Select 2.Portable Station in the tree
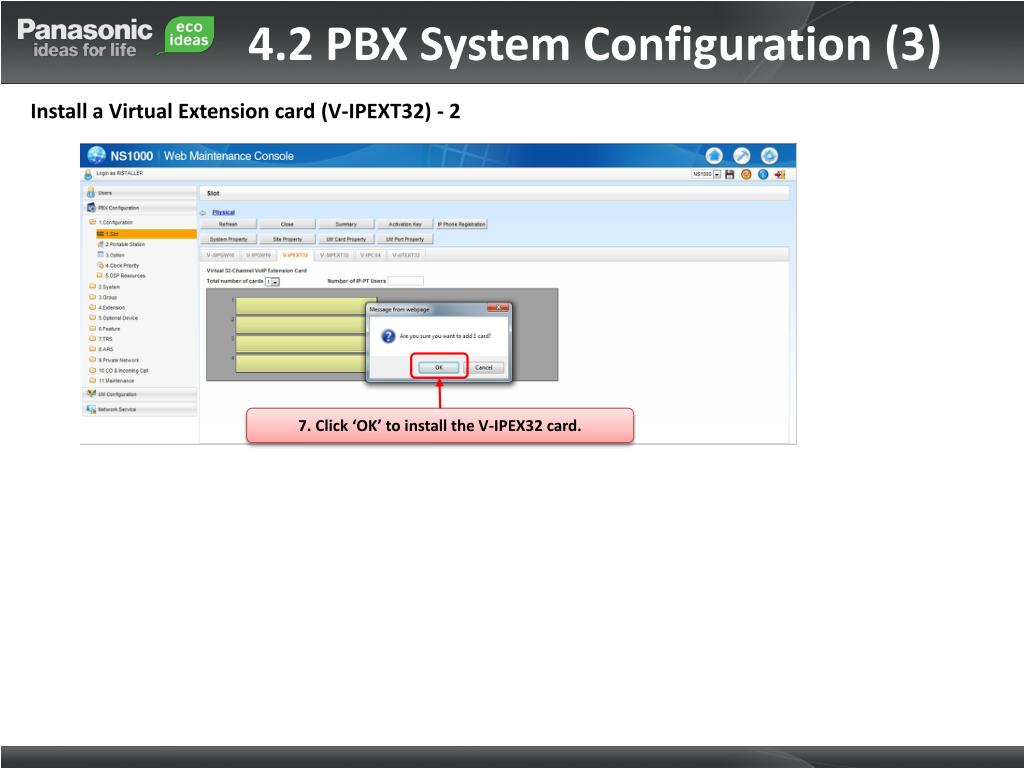 coord(125,244)
